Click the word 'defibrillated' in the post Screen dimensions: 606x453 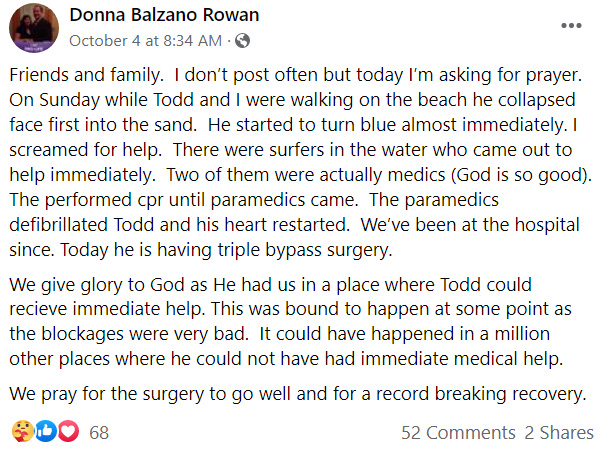[x=58, y=225]
